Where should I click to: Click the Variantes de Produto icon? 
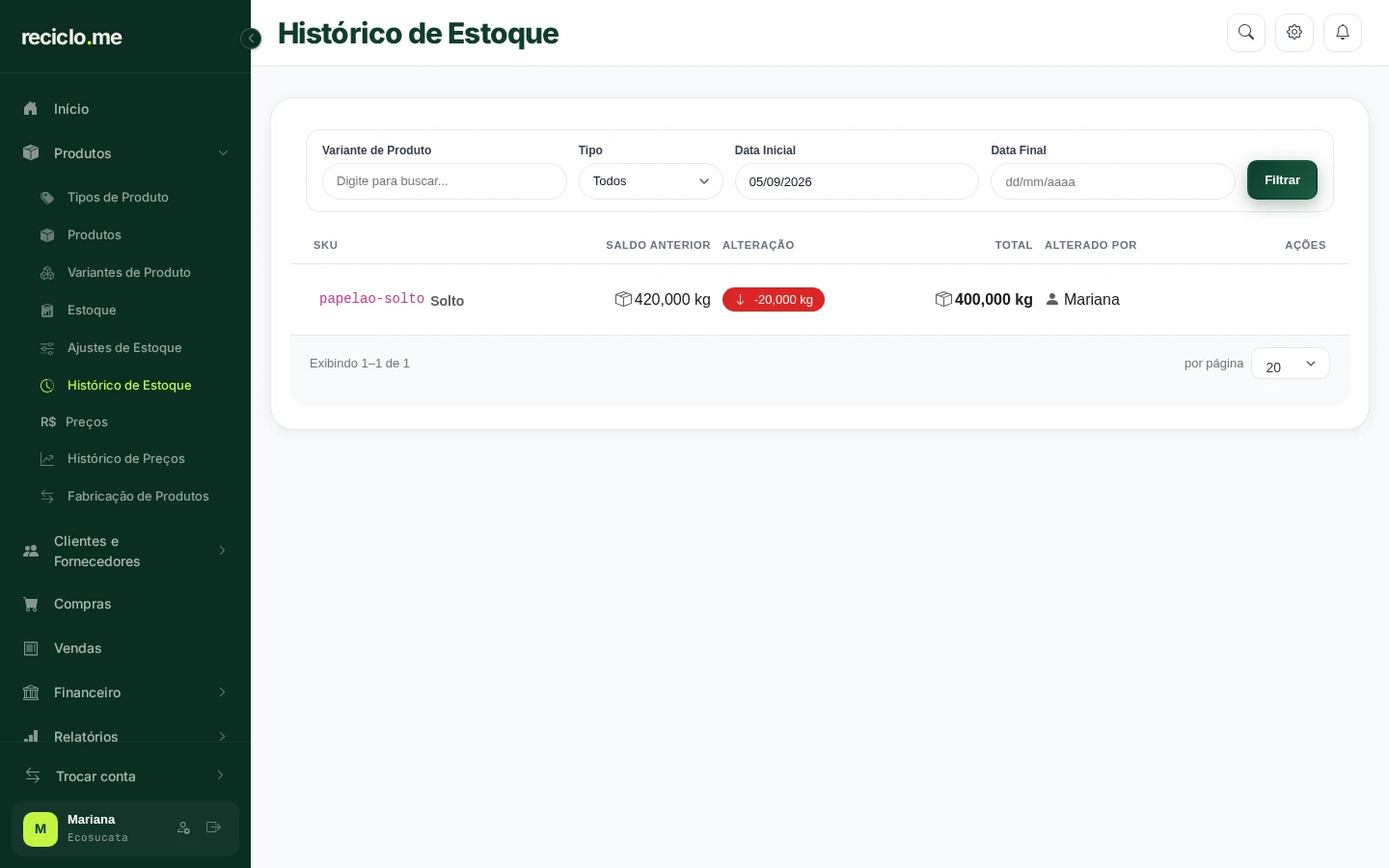[47, 273]
